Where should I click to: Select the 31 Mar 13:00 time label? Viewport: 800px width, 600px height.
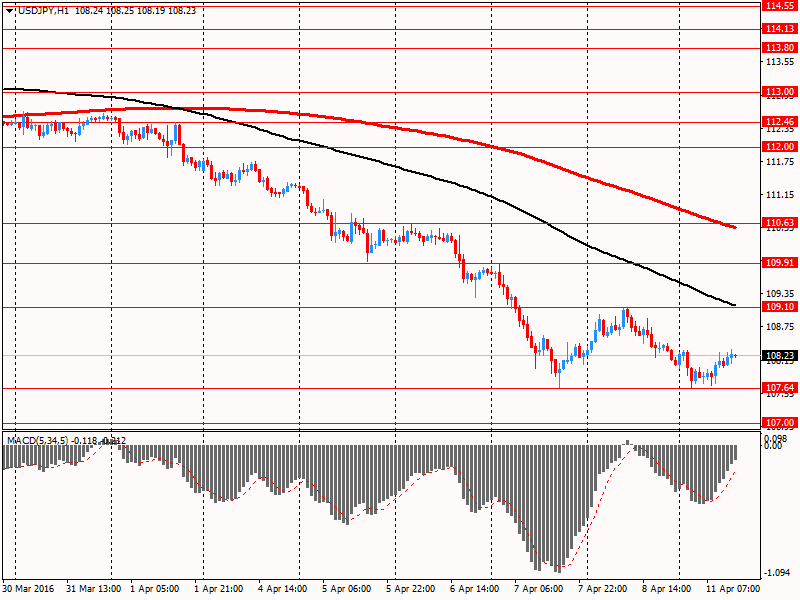[94, 589]
